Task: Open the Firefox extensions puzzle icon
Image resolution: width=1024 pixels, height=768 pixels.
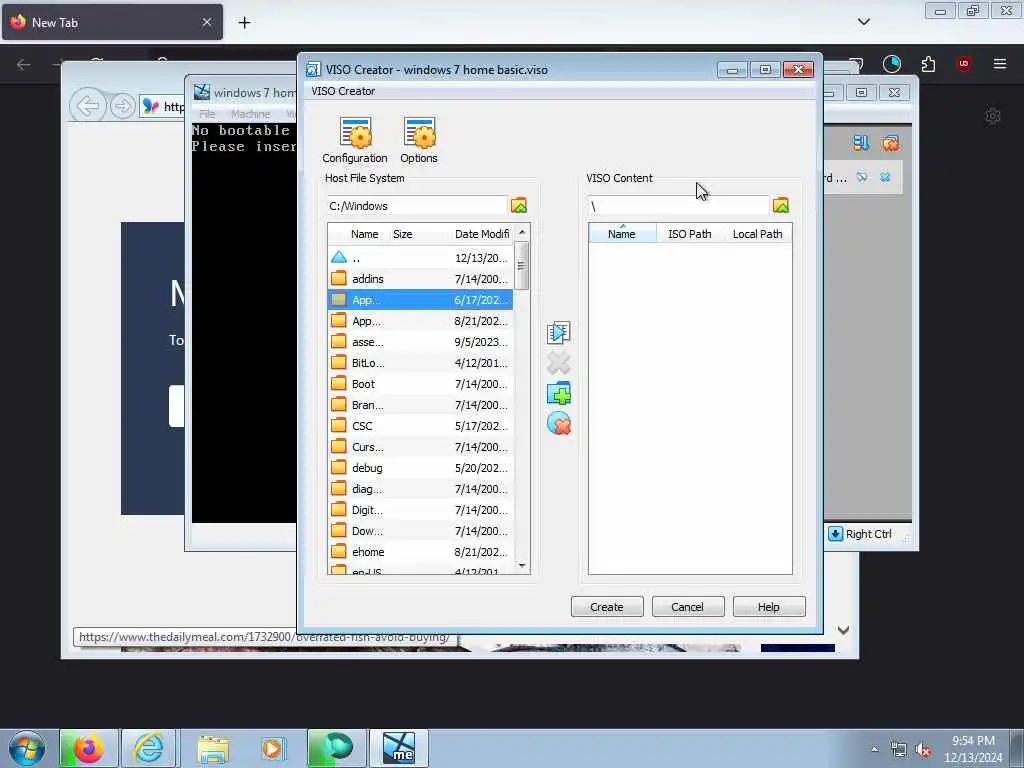Action: coord(928,64)
